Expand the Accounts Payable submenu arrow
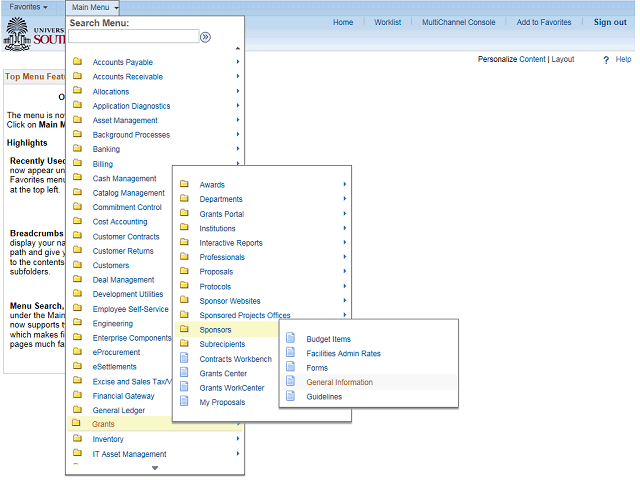 pos(238,62)
